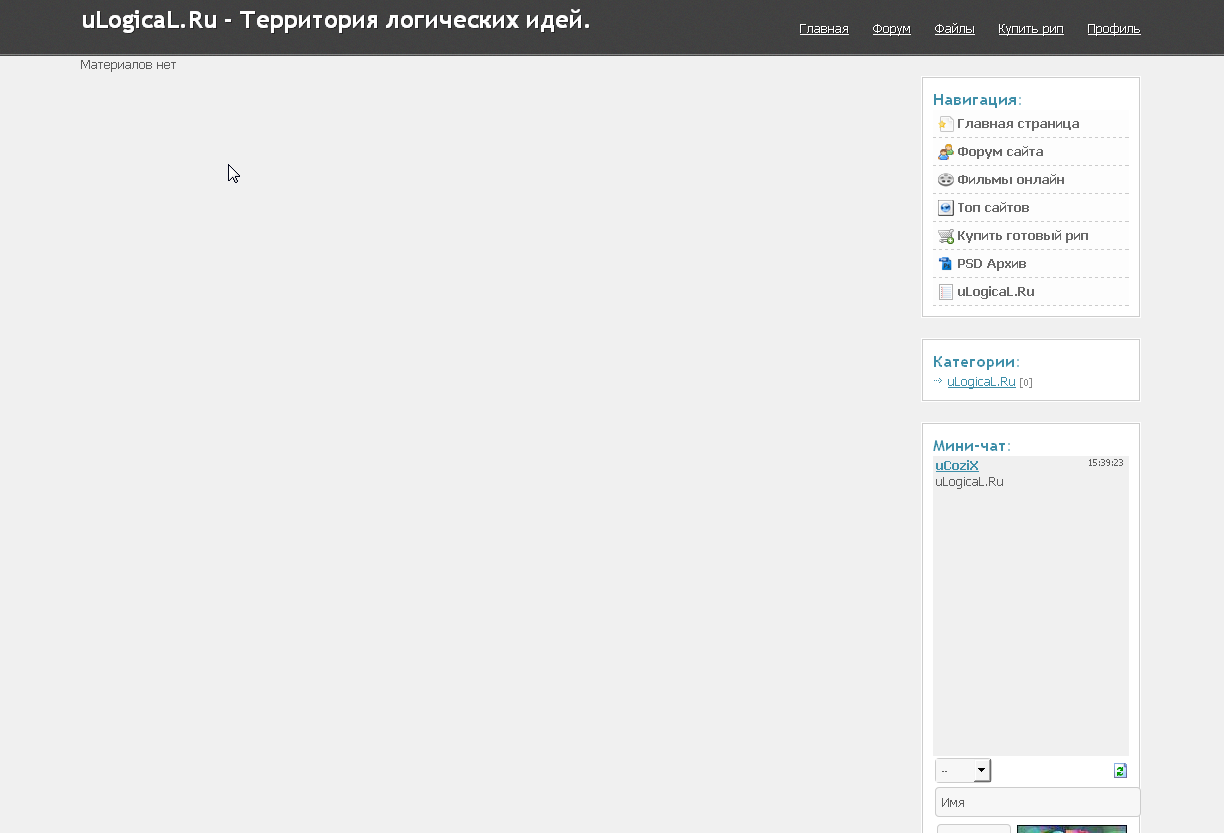Click the chat message text uLogicaL.Ru
This screenshot has width=1224, height=833.
click(969, 482)
